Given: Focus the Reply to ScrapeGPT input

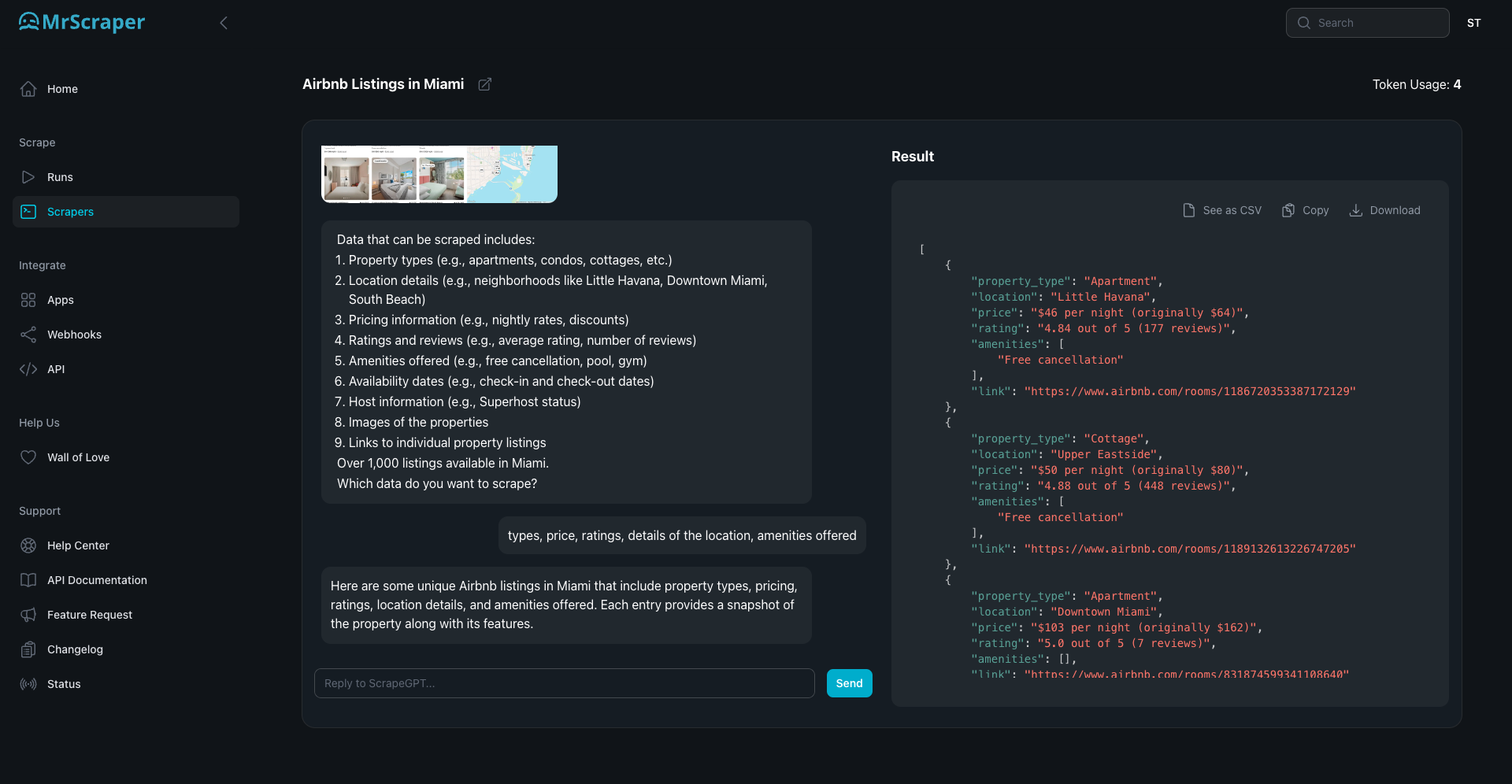Looking at the screenshot, I should point(564,683).
